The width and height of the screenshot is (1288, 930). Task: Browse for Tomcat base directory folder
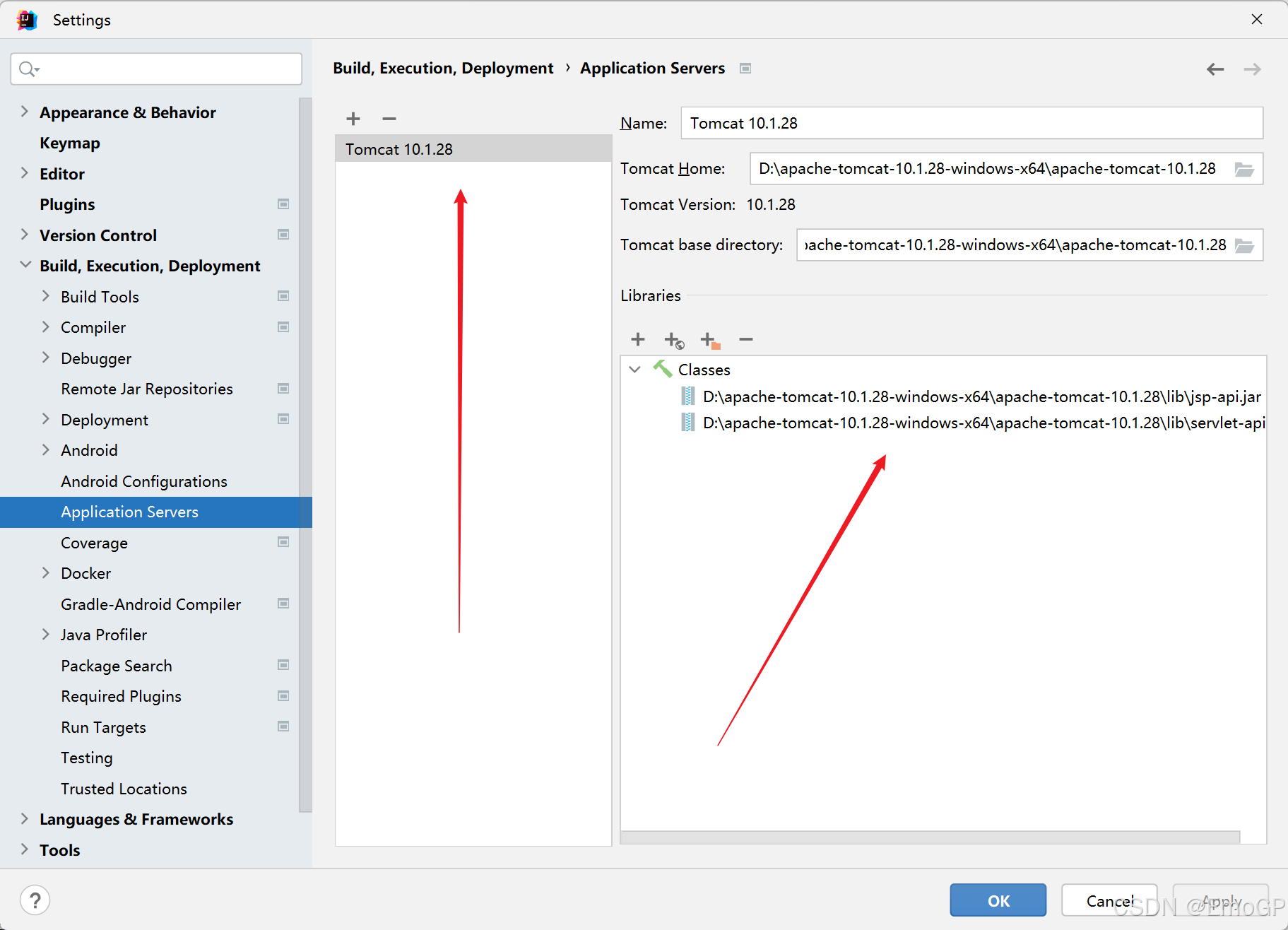point(1244,245)
